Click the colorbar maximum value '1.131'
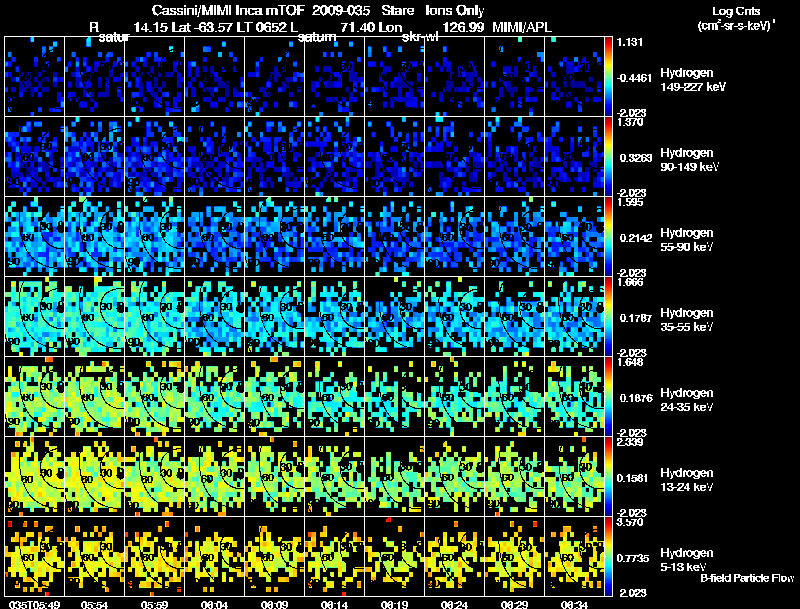This screenshot has width=800, height=609. pyautogui.click(x=631, y=42)
